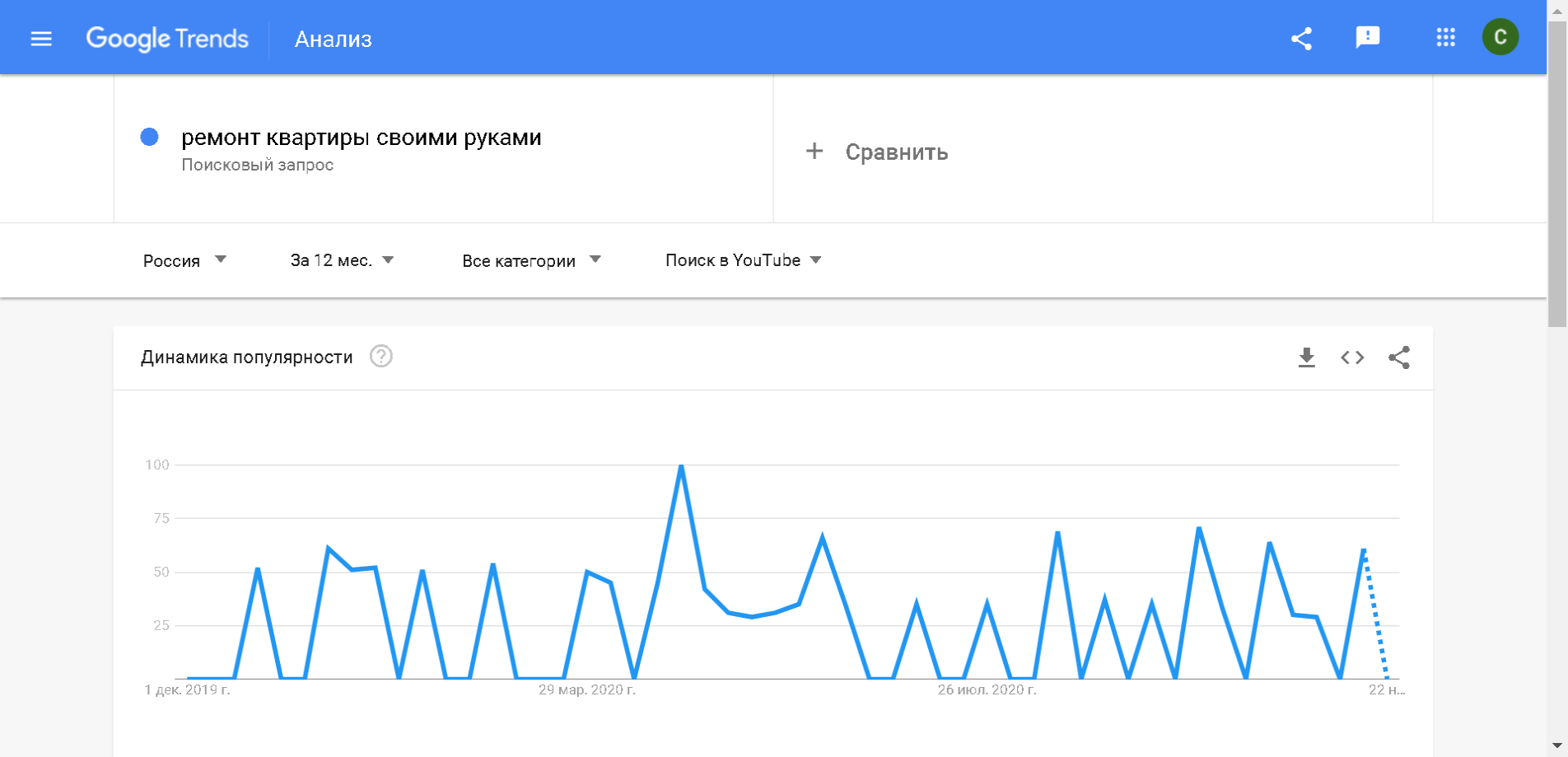Expand the Все категории dropdown
Screen dimensions: 1568x757
coord(531,260)
